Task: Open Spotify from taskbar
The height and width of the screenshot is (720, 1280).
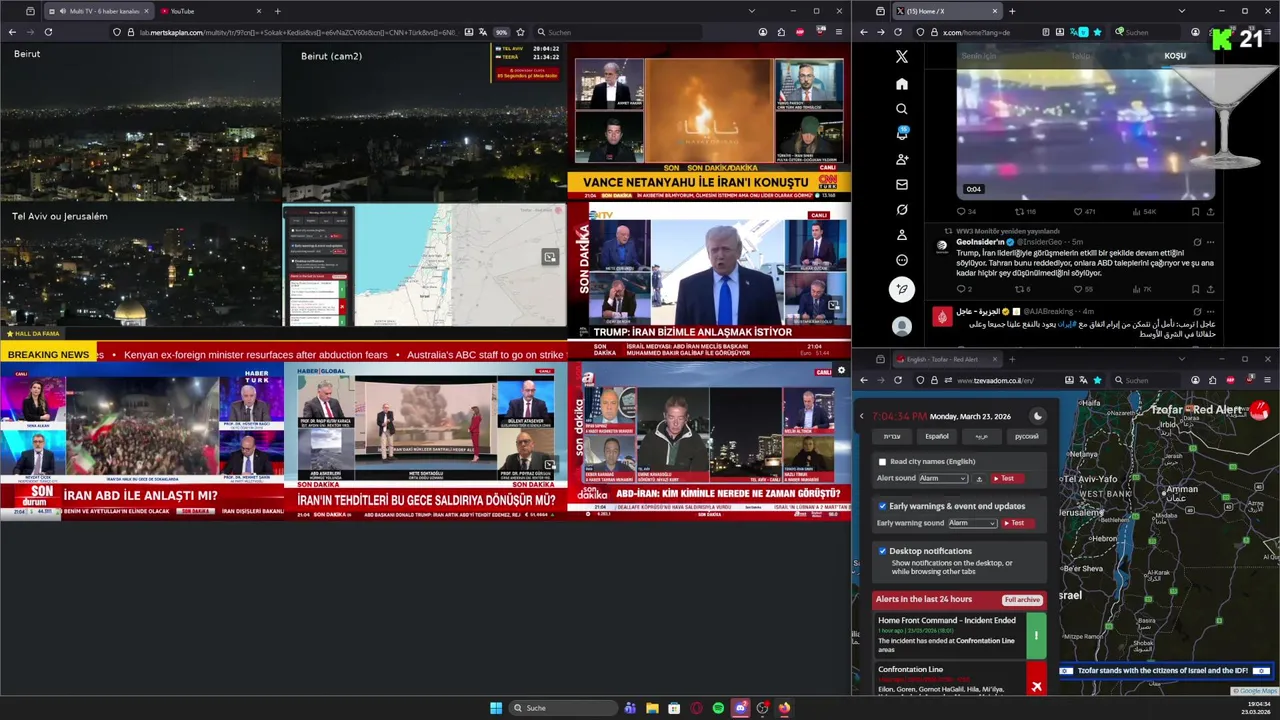Action: tap(718, 708)
